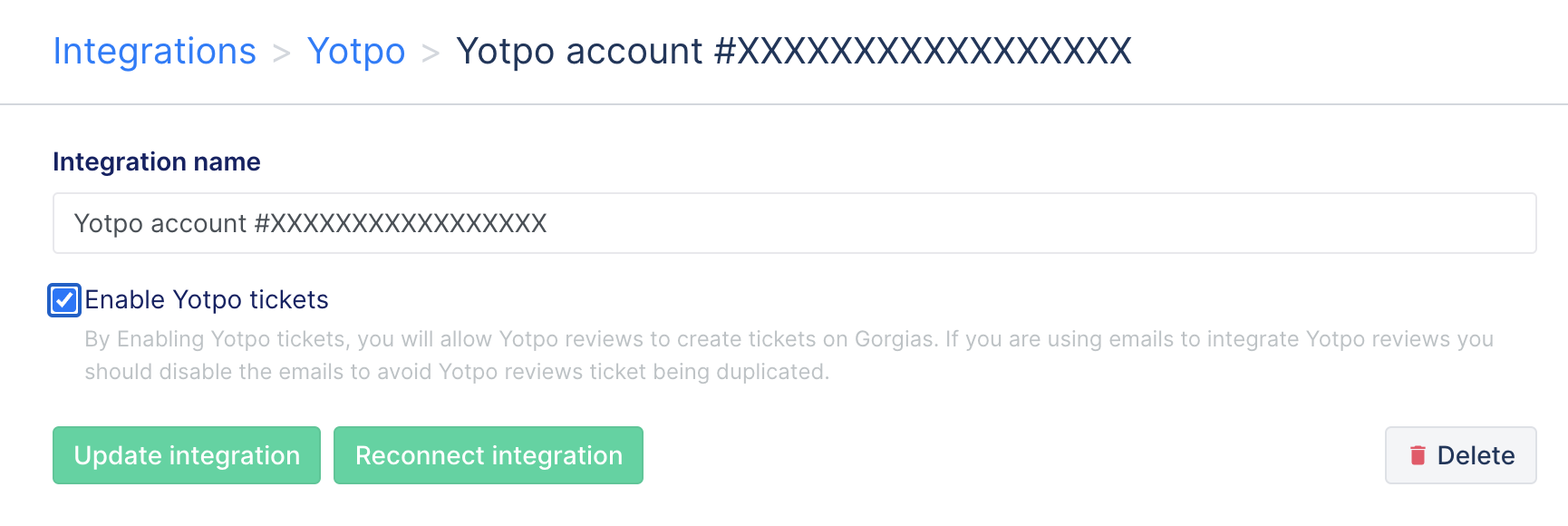Delete this Yotpo integration
Viewport: 1568px width, 526px height.
(1460, 455)
